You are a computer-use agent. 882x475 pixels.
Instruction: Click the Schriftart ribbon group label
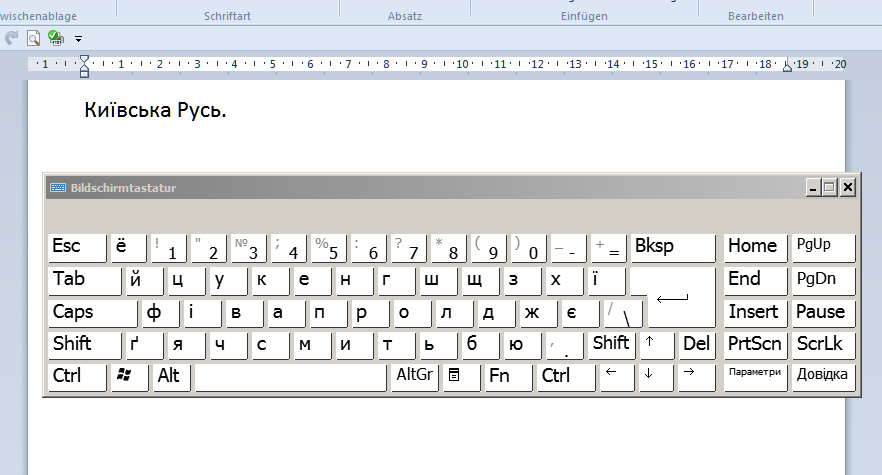click(x=227, y=16)
